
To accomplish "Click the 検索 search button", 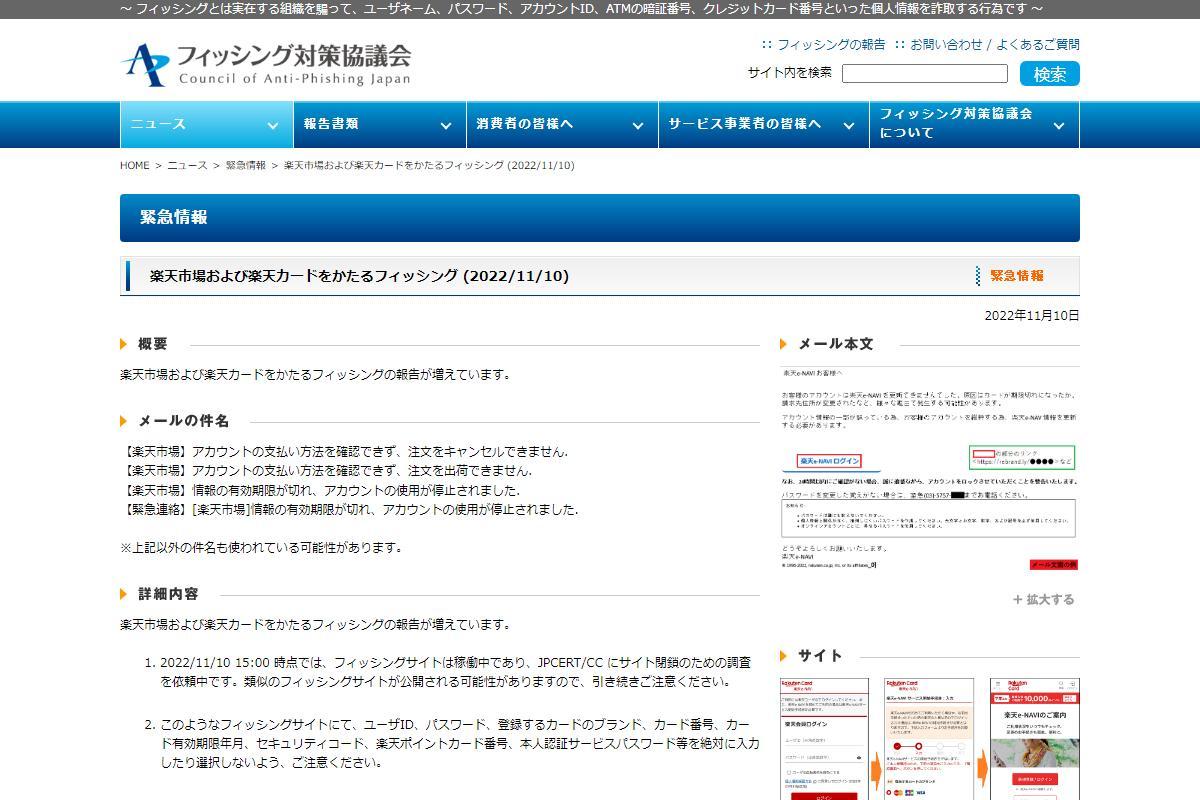I will pyautogui.click(x=1050, y=73).
